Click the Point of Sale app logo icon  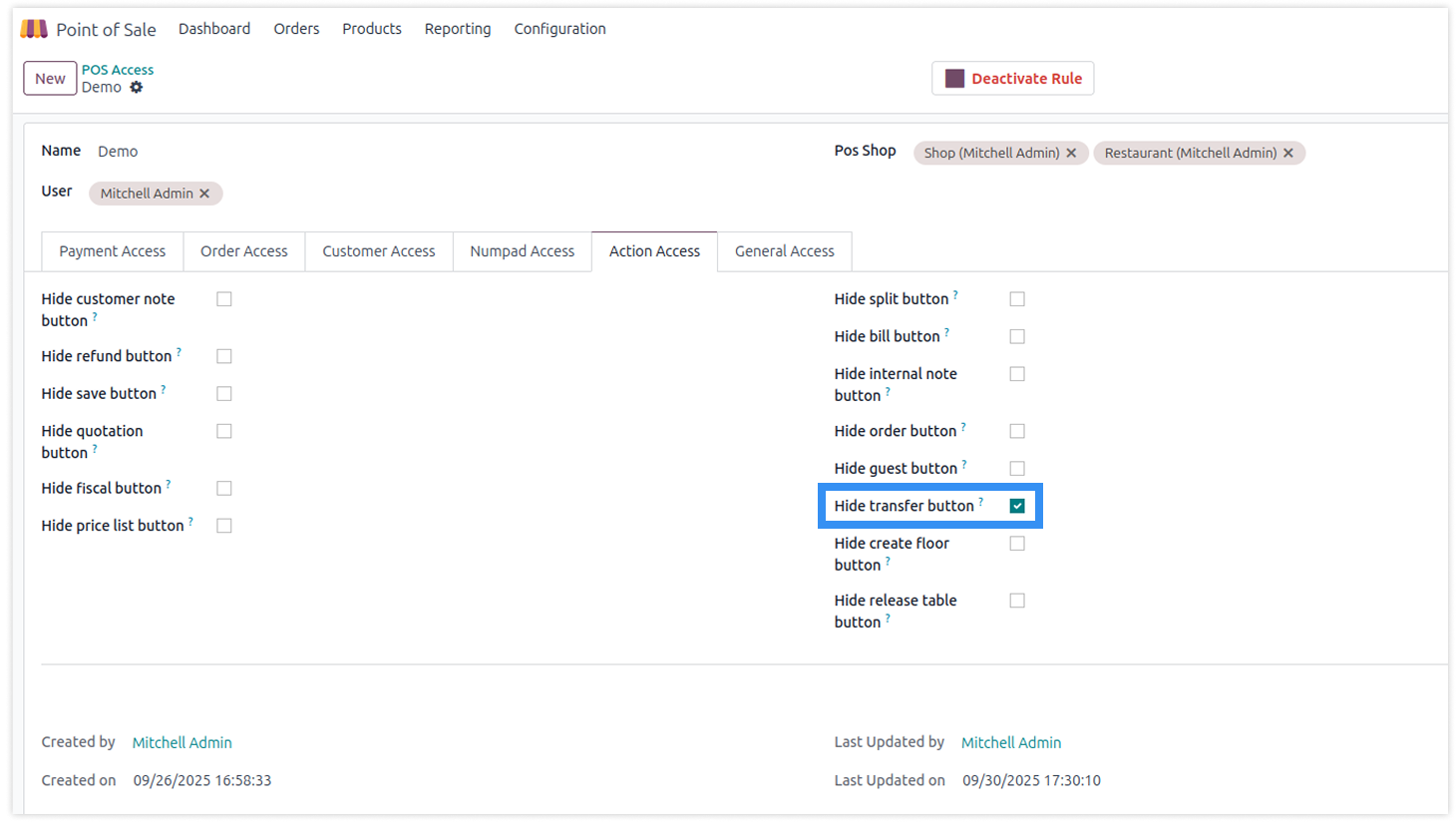(x=34, y=29)
